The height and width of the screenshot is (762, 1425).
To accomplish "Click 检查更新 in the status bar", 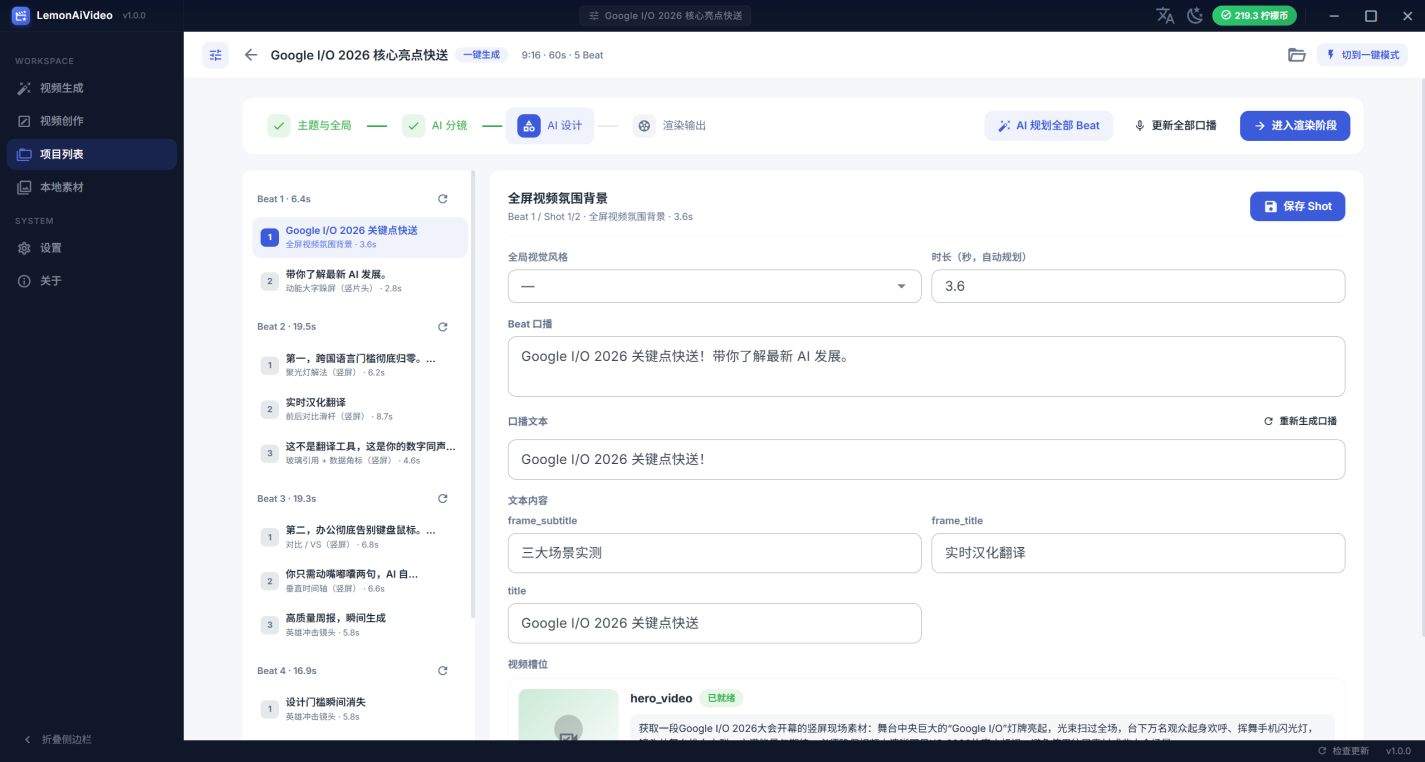I will pos(1343,751).
